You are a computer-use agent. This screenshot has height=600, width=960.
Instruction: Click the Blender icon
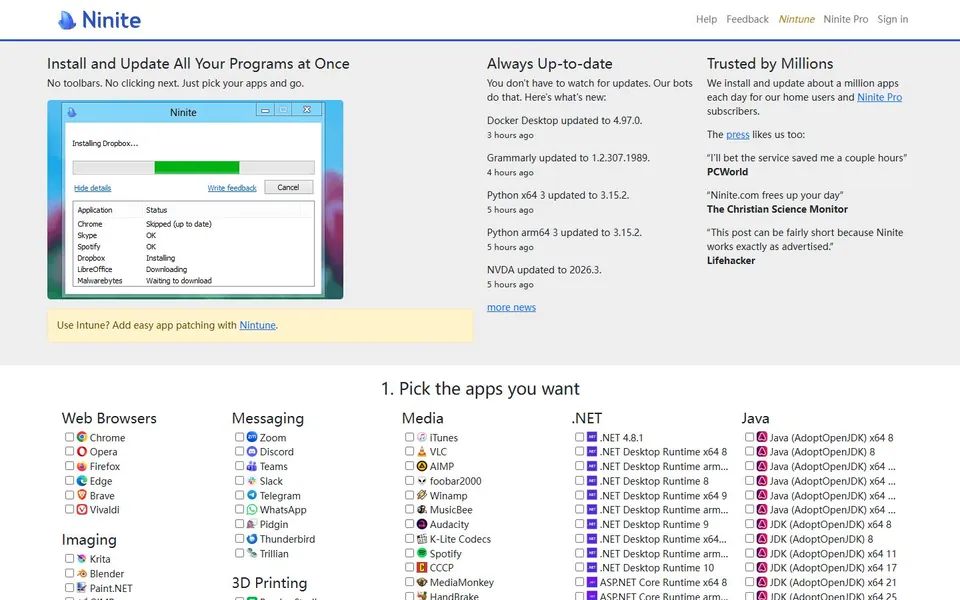(x=81, y=573)
